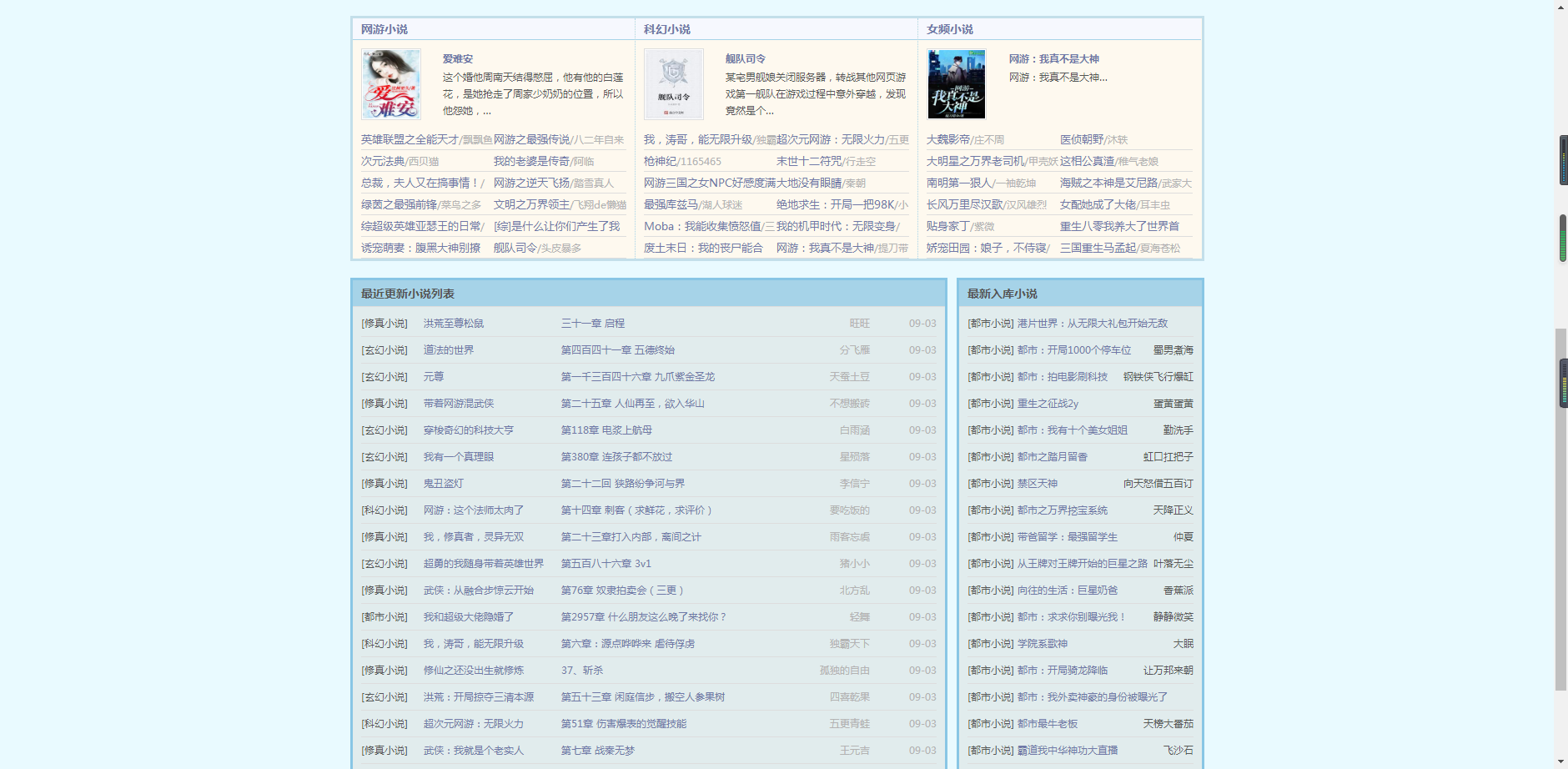Open the novel 重生之征战2y

click(1048, 404)
